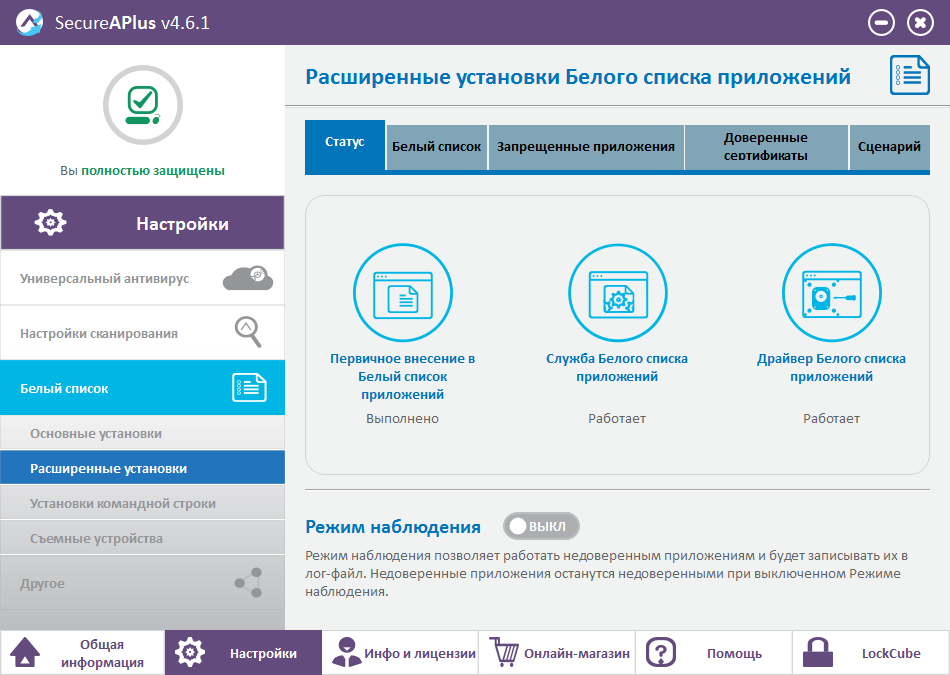Click the Служба Белого списка приложений label
The width and height of the screenshot is (950, 675).
coord(617,367)
